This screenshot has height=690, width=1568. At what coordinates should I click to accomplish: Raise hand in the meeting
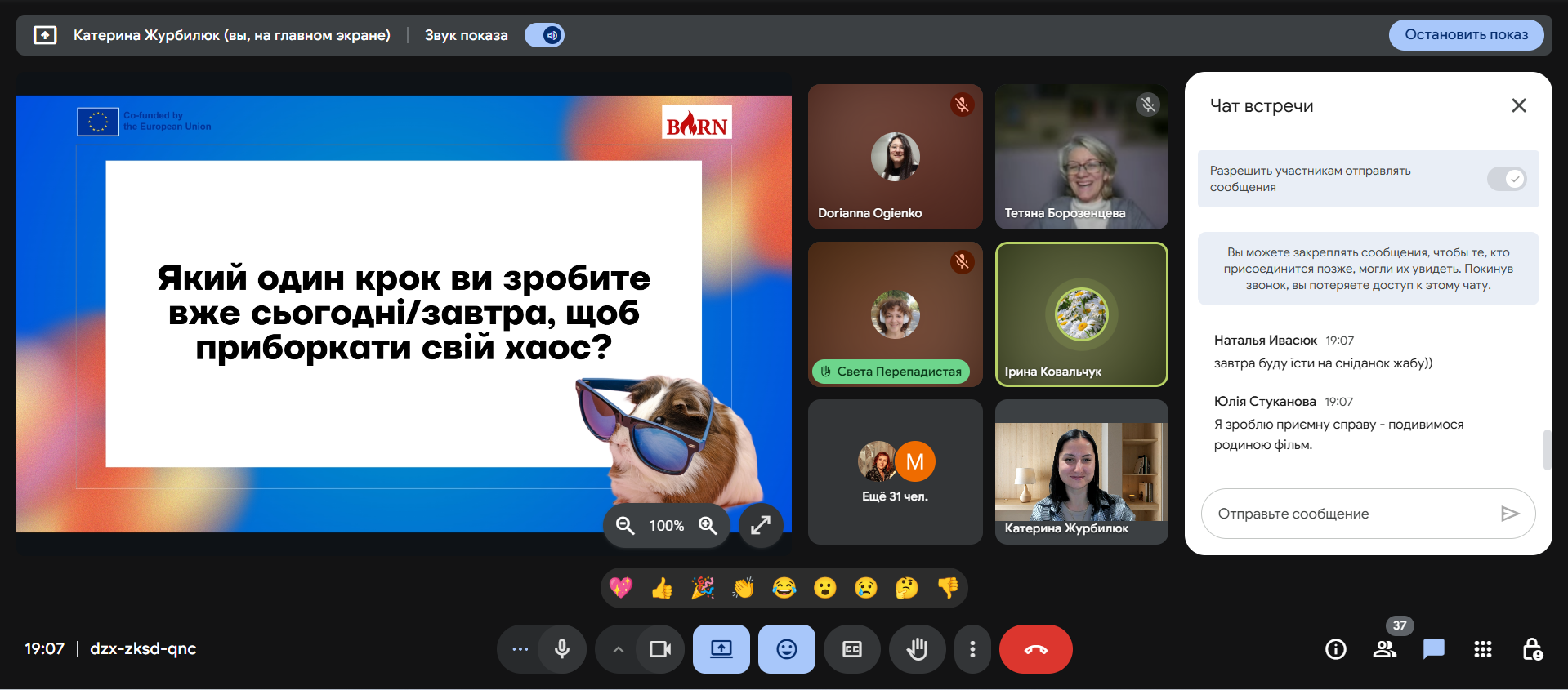point(917,649)
